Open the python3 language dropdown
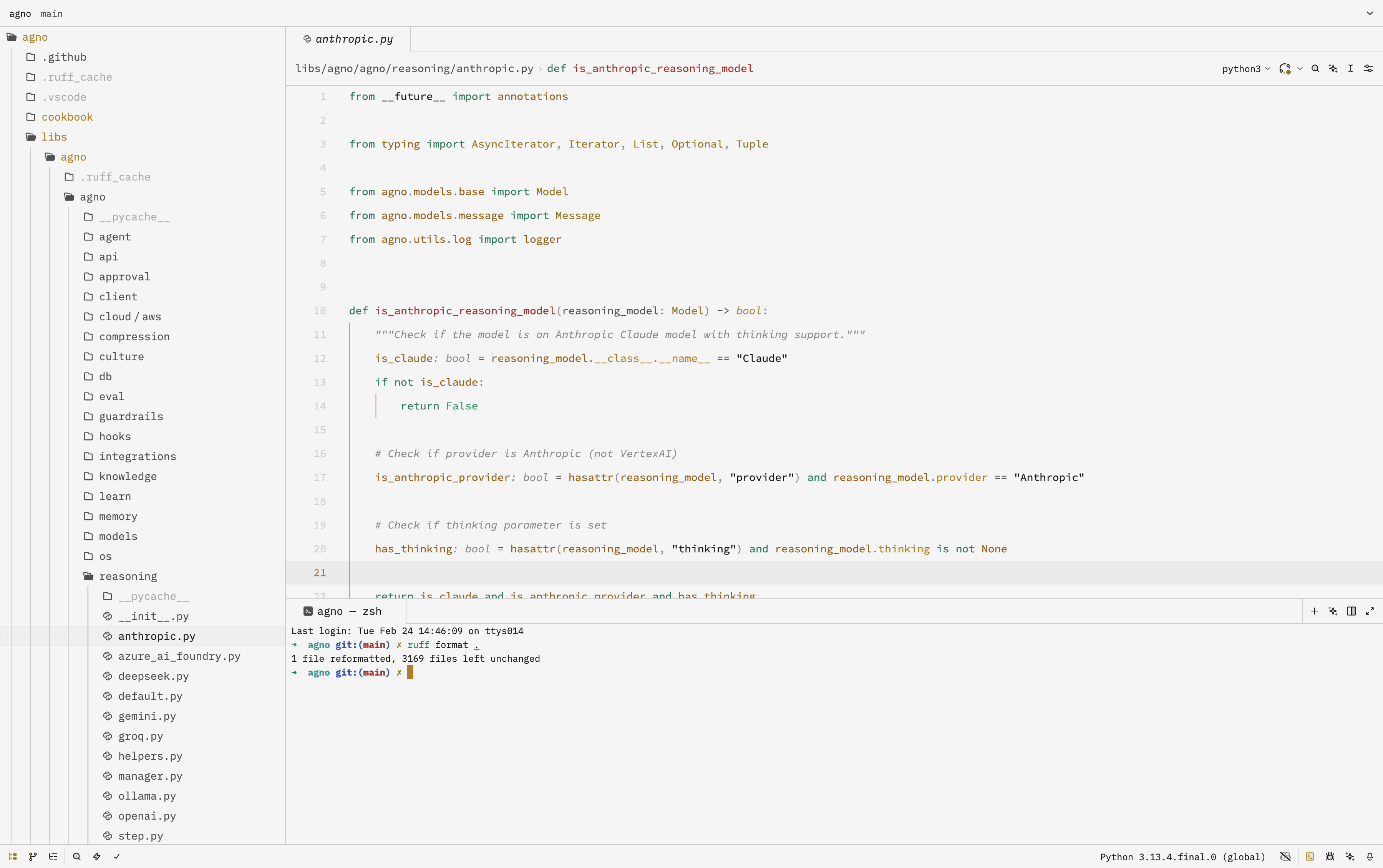The width and height of the screenshot is (1383, 868). pyautogui.click(x=1246, y=68)
